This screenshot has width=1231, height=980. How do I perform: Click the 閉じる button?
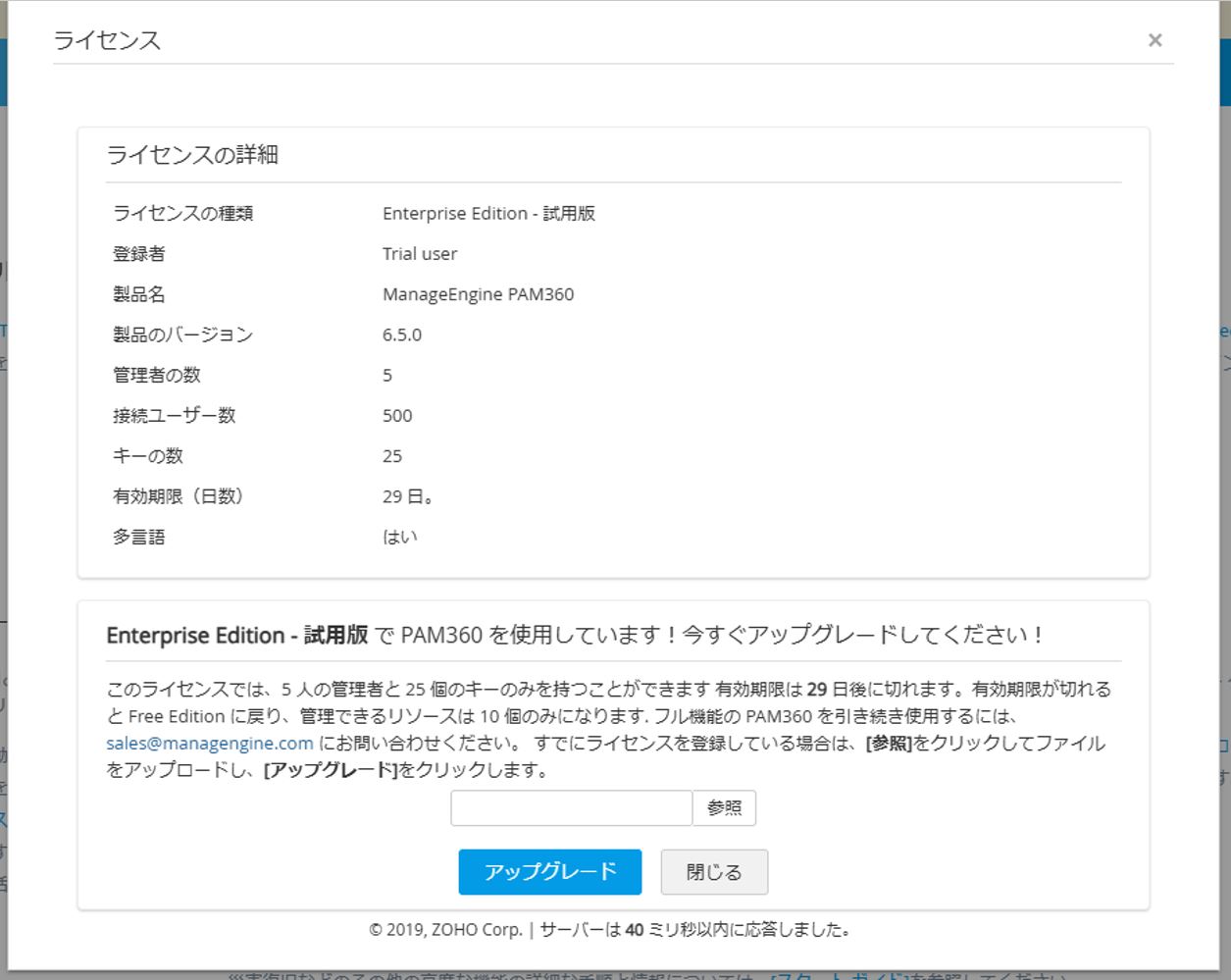(x=714, y=871)
